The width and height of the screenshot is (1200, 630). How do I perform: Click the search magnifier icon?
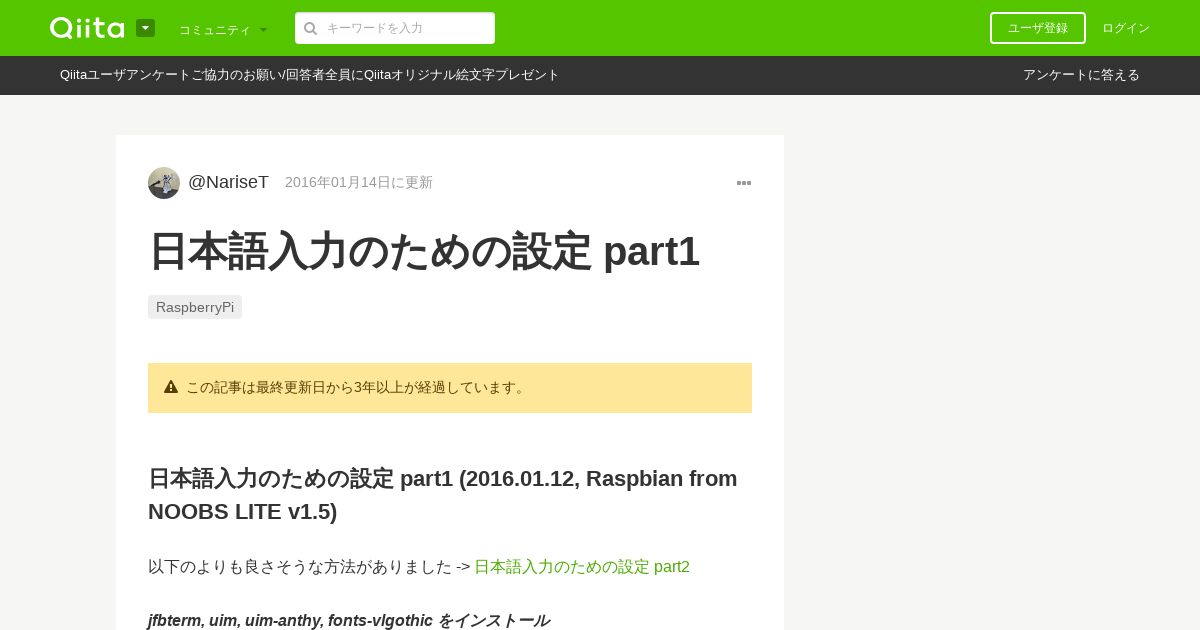click(x=310, y=28)
